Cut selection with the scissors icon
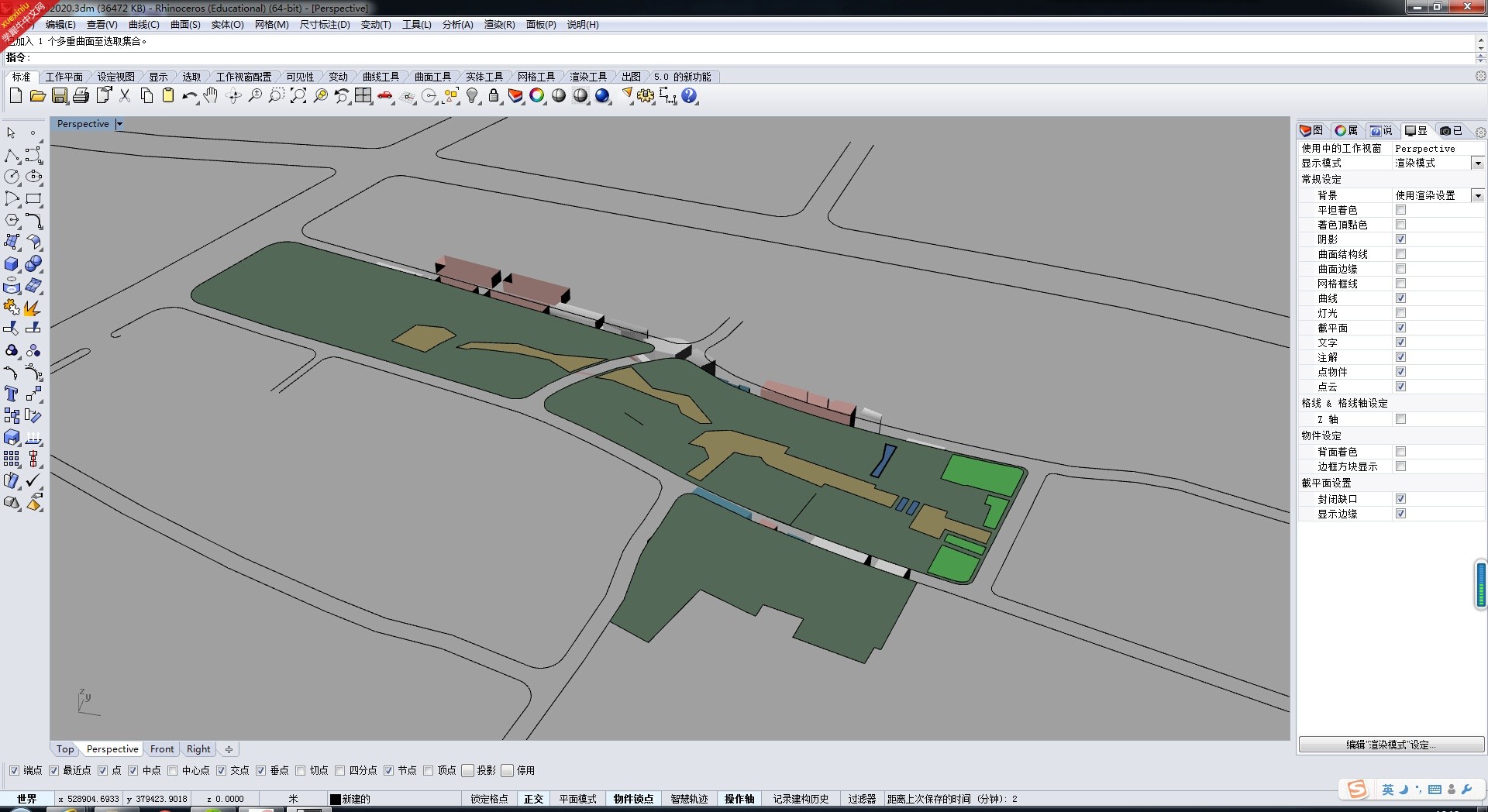This screenshot has height=812, width=1488. (x=125, y=95)
